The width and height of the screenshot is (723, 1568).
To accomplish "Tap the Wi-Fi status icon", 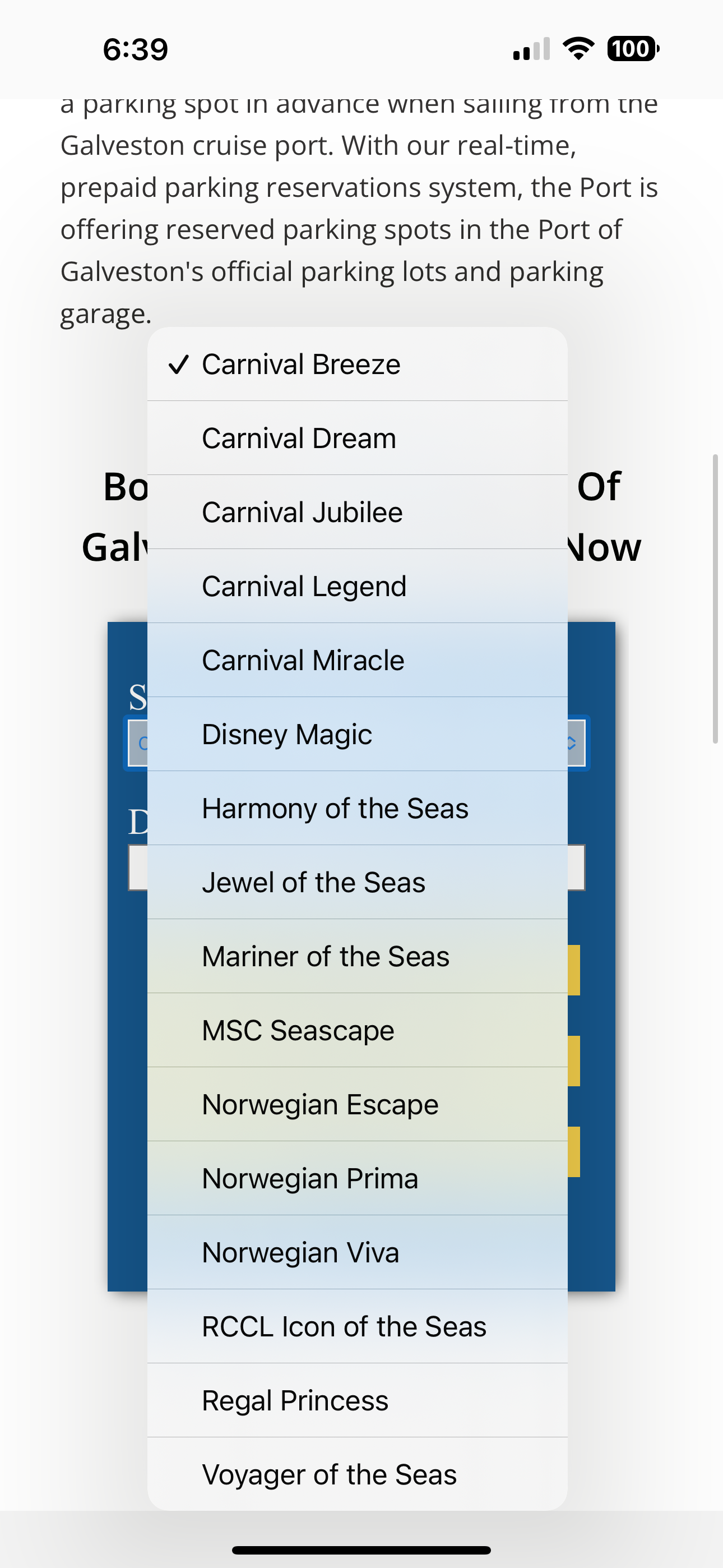I will 578,49.
